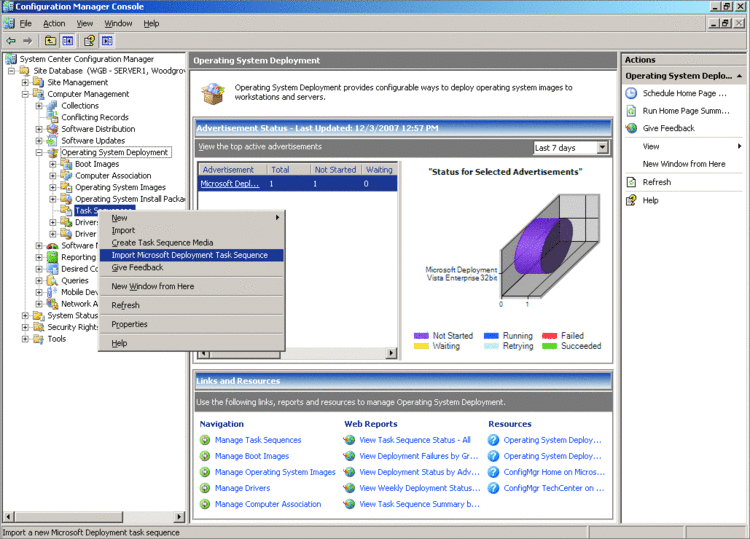750x539 pixels.
Task: Click the Up One Level folder icon
Action: [x=50, y=41]
